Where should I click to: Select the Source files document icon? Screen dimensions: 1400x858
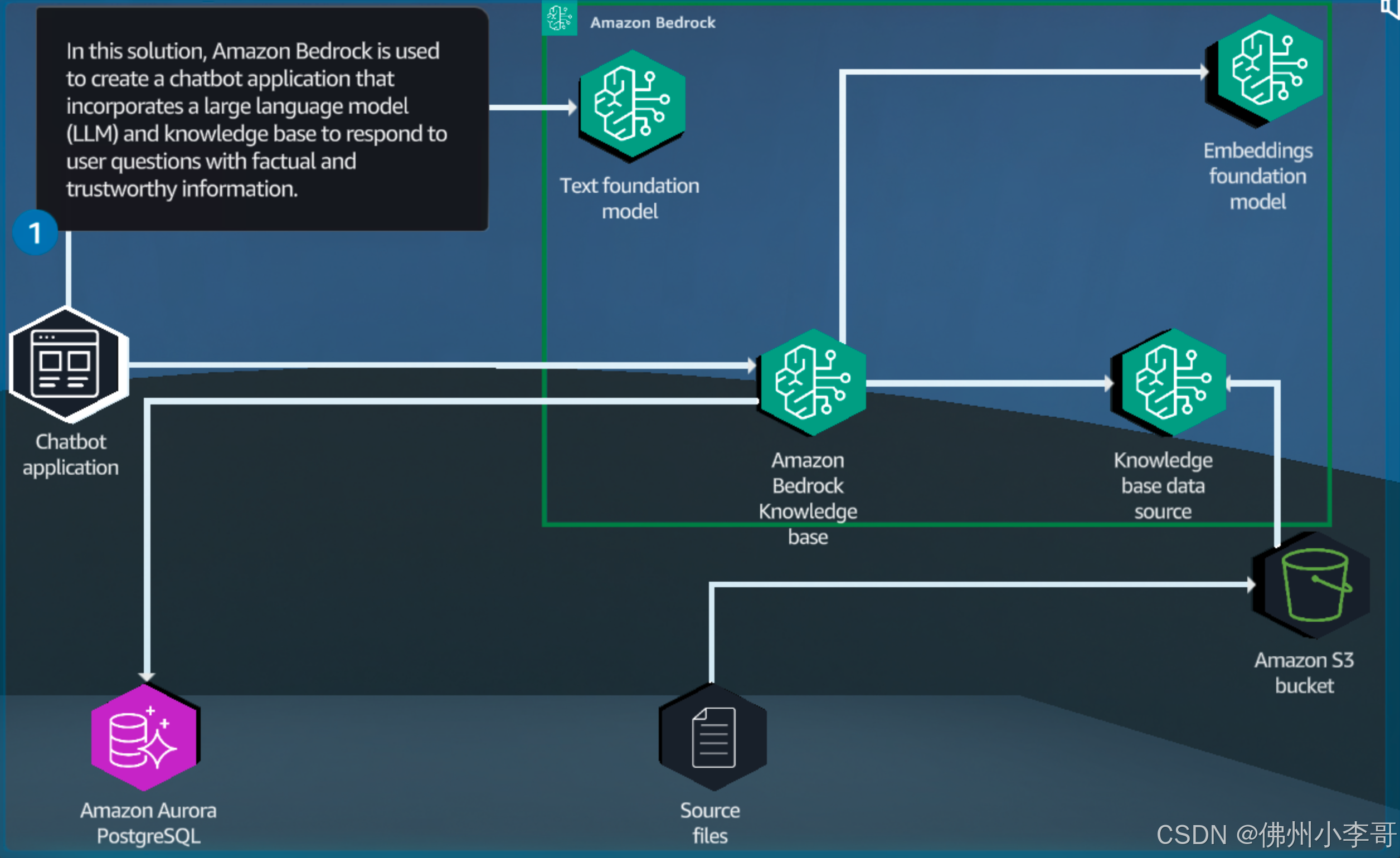coord(713,737)
